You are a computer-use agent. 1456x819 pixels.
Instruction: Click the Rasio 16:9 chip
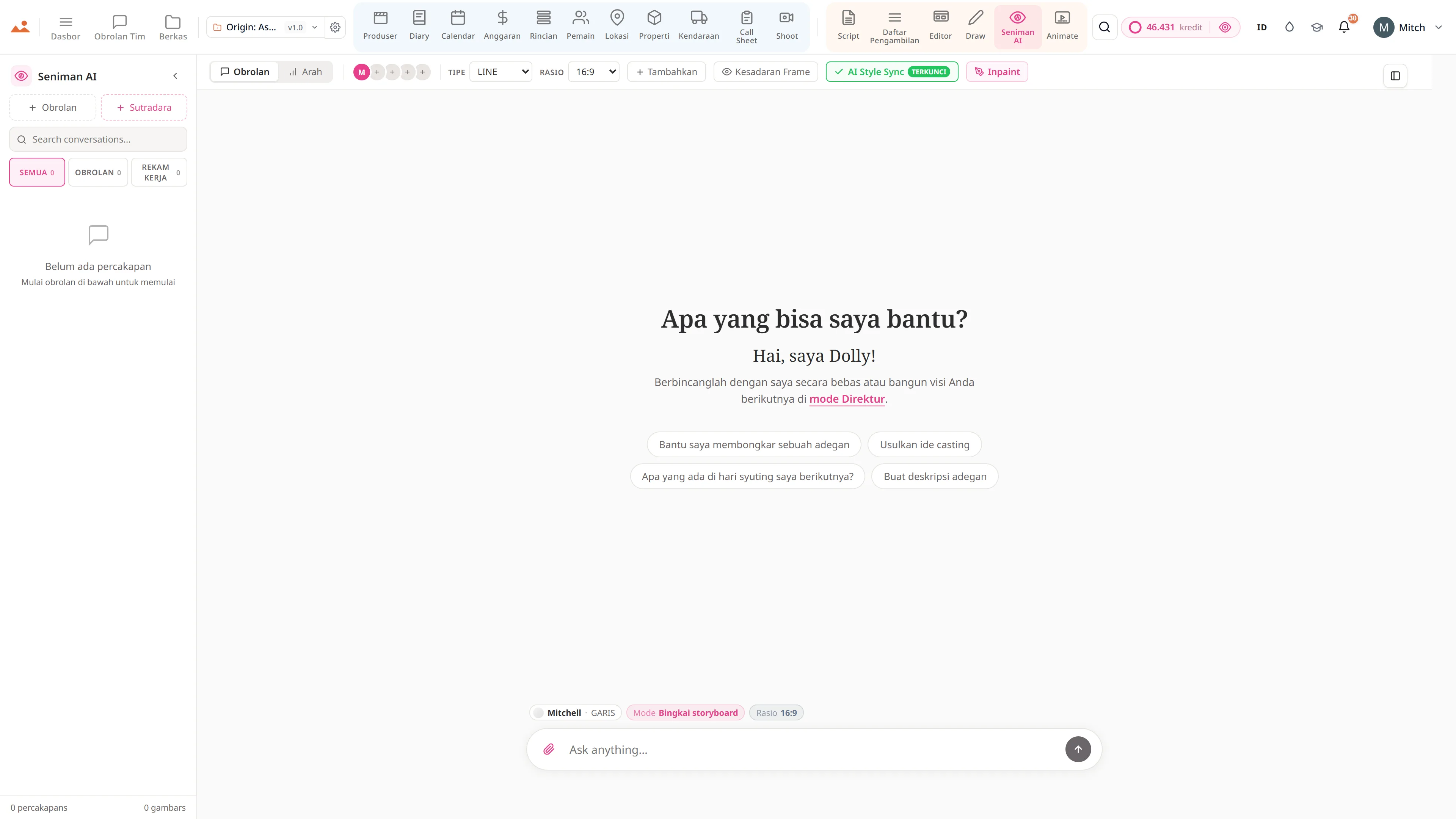pyautogui.click(x=776, y=713)
